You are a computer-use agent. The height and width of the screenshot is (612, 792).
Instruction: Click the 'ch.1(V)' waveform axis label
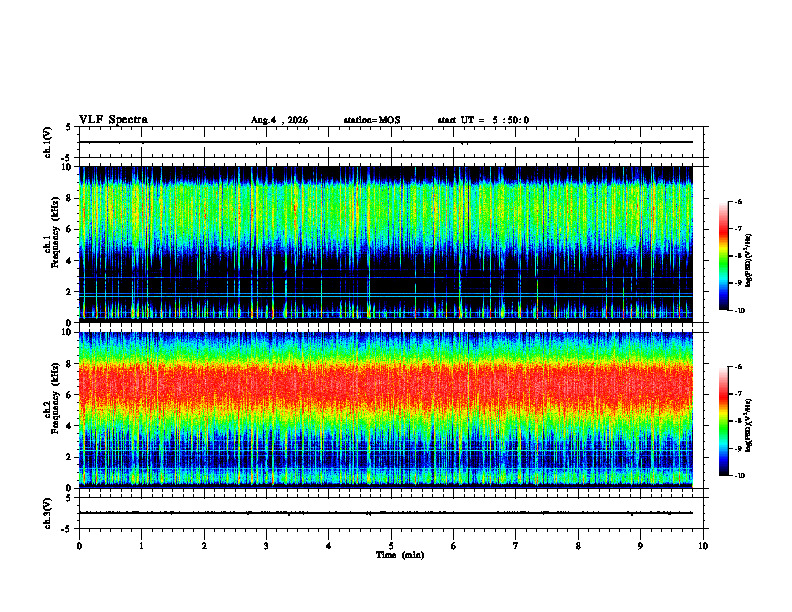(x=47, y=142)
